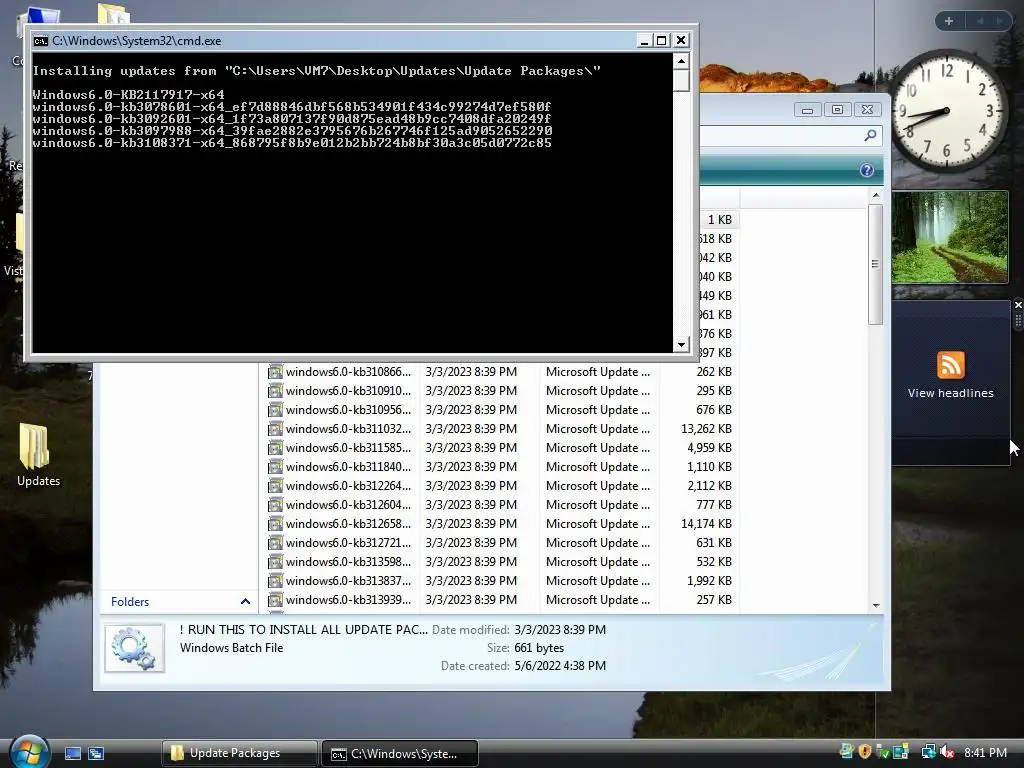This screenshot has height=768, width=1024.
Task: Click the 14,174 KB size cell
Action: [706, 523]
